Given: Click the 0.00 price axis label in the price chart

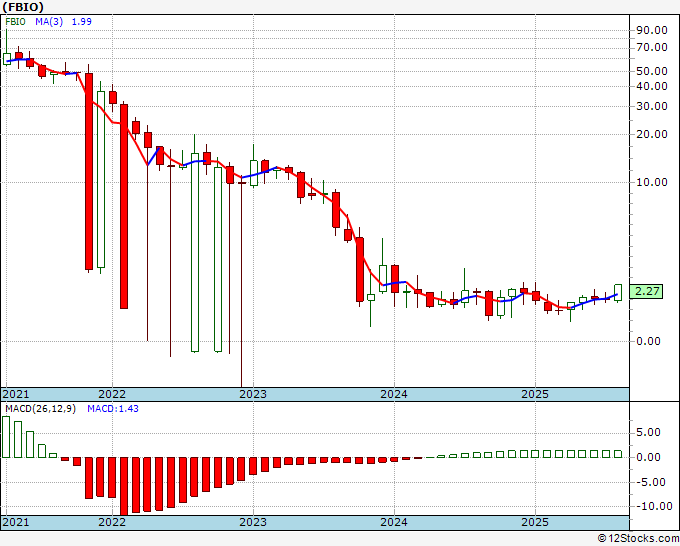Looking at the screenshot, I should 648,341.
